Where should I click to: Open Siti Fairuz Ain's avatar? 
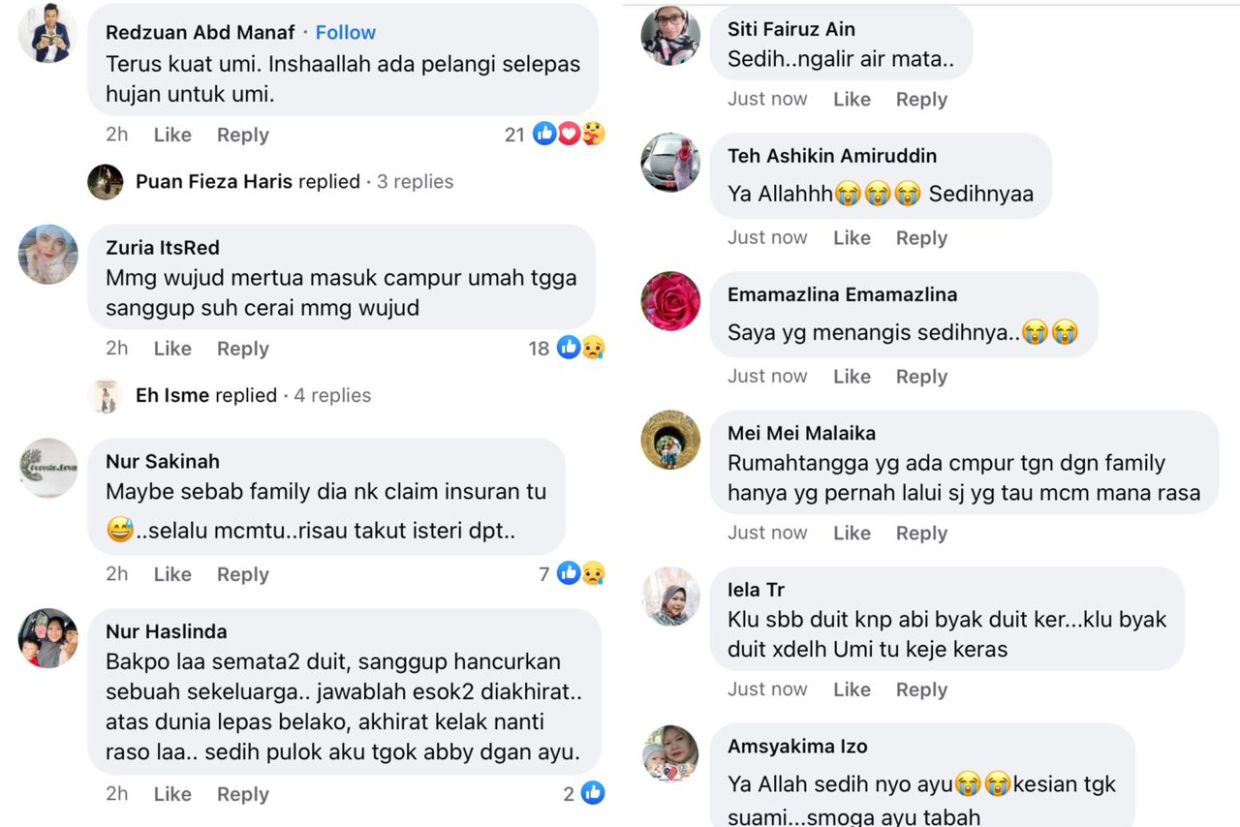point(670,35)
